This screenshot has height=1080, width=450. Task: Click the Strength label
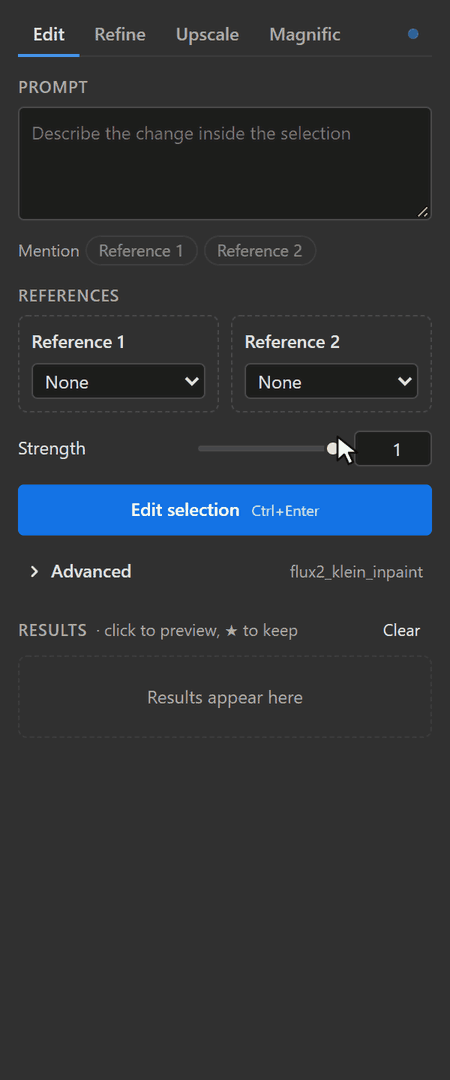52,448
